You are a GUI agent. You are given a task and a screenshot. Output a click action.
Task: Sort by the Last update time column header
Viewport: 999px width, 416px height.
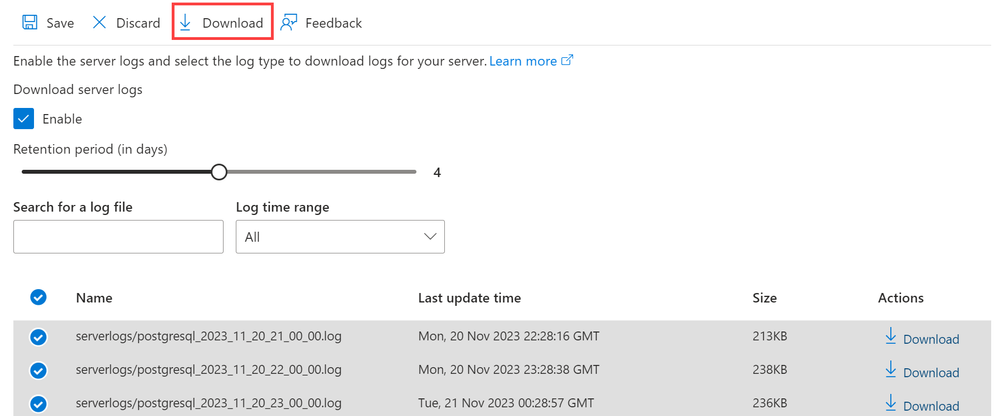470,298
